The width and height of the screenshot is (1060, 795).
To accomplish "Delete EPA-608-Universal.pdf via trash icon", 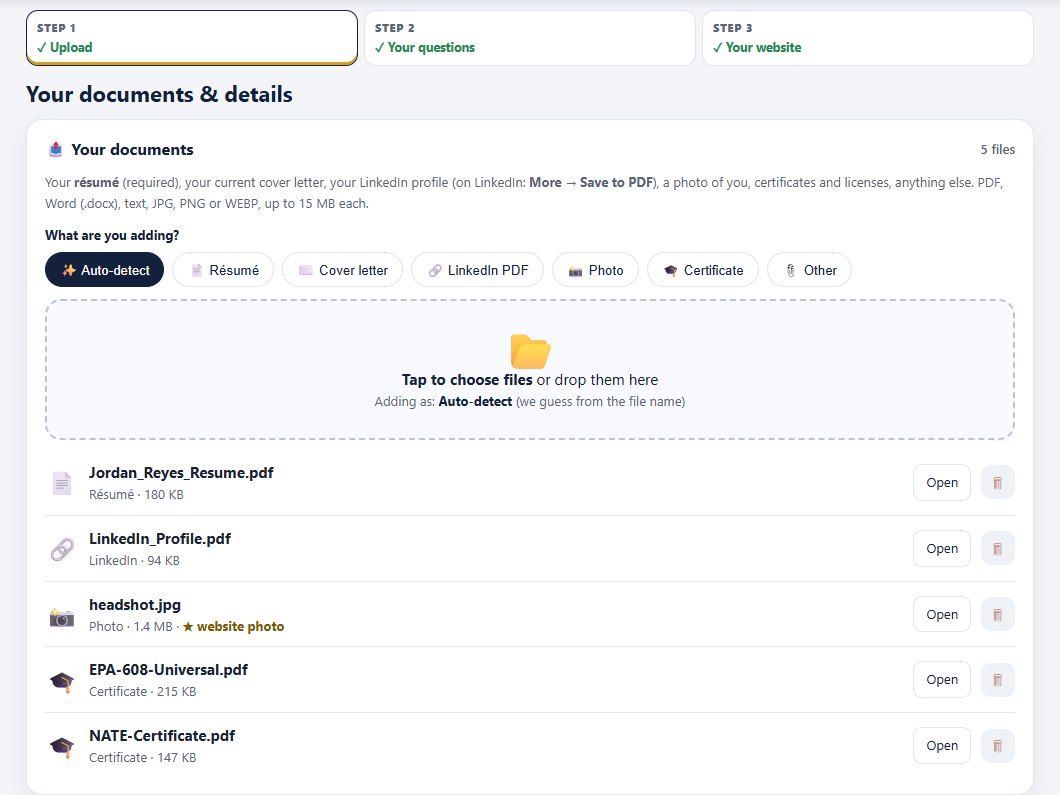I will pyautogui.click(x=997, y=680).
